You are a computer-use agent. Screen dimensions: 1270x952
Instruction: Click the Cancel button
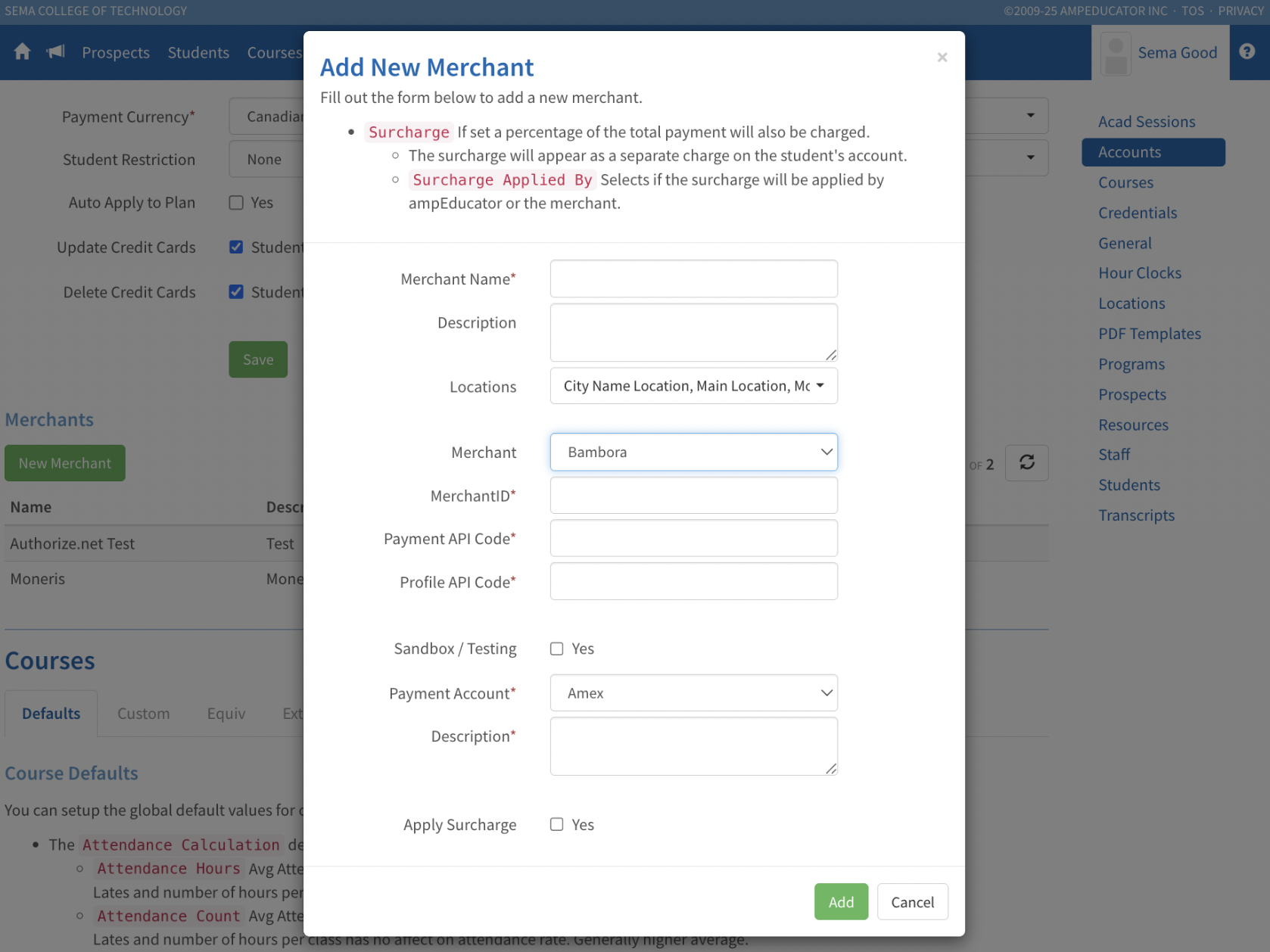912,902
